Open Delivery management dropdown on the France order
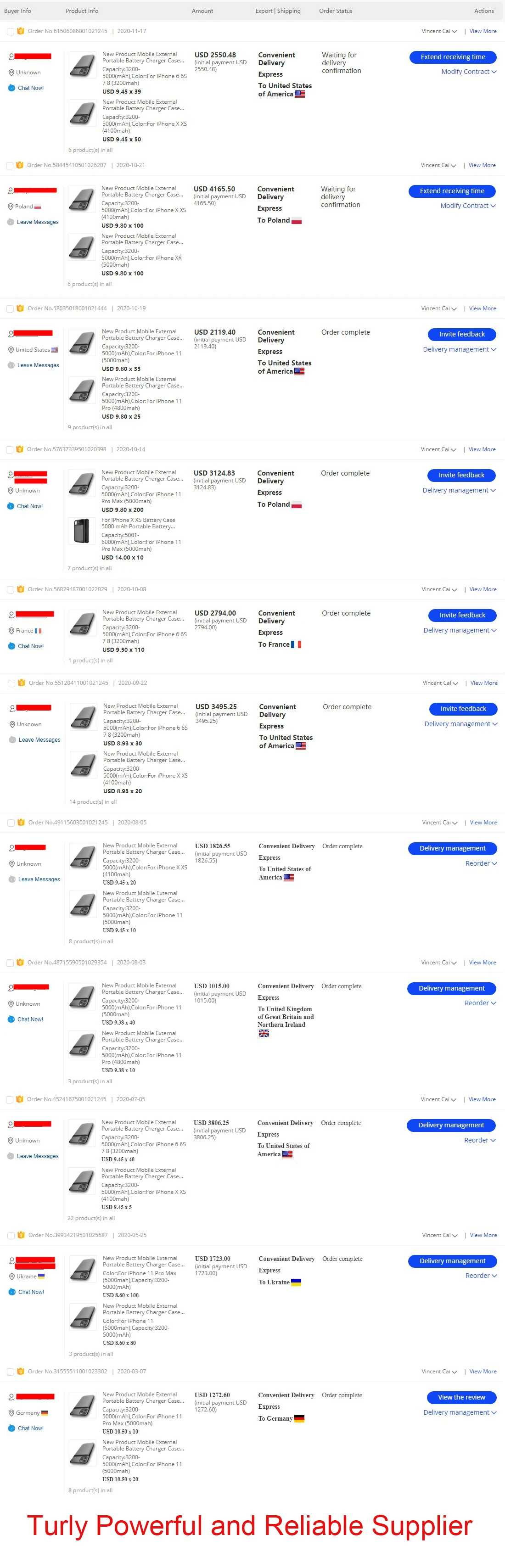This screenshot has height=1568, width=505. [x=460, y=630]
